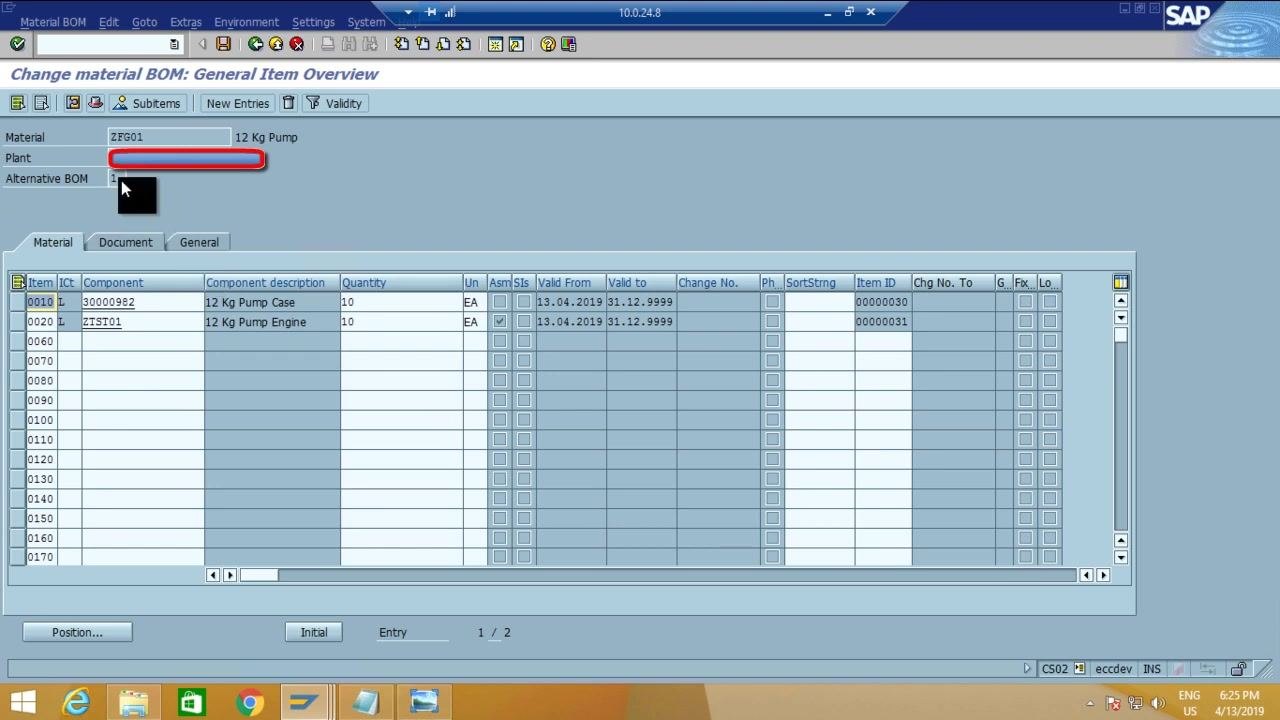Click the table select-all corner icon
The width and height of the screenshot is (1280, 720).
click(x=18, y=283)
